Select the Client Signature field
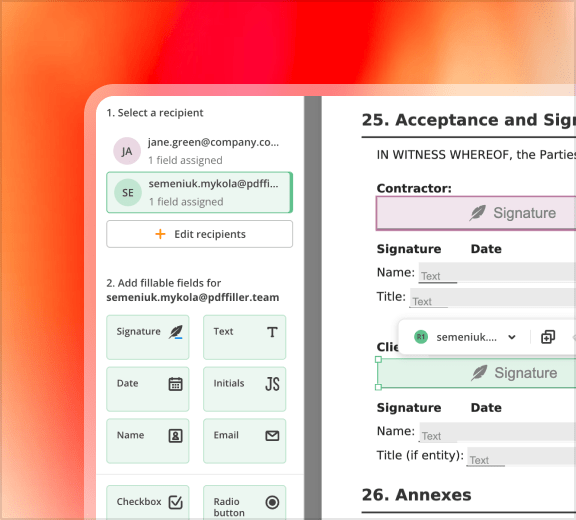Viewport: 576px width, 520px height. pos(477,373)
